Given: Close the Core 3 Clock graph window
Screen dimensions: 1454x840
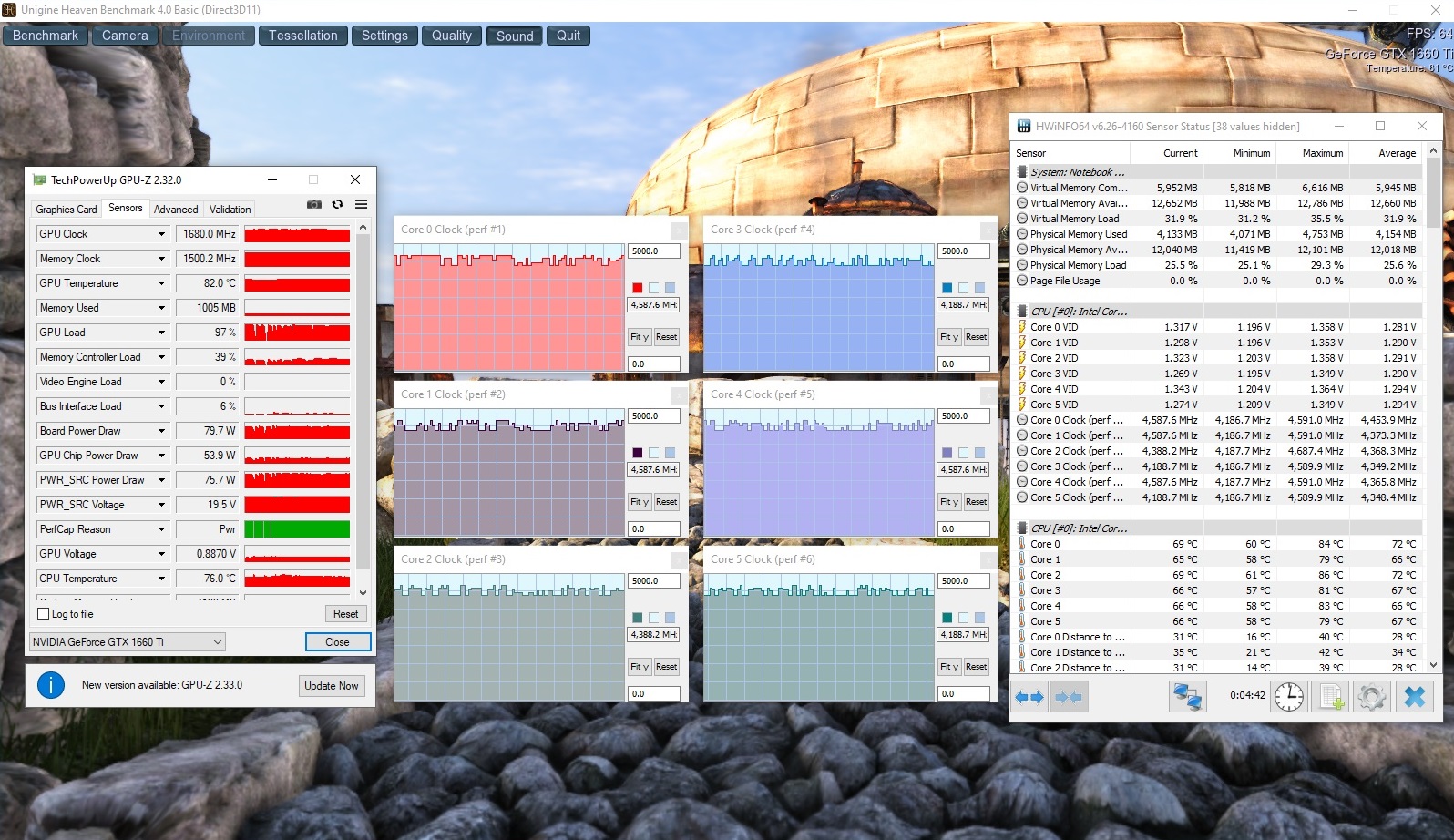Looking at the screenshot, I should pos(988,230).
